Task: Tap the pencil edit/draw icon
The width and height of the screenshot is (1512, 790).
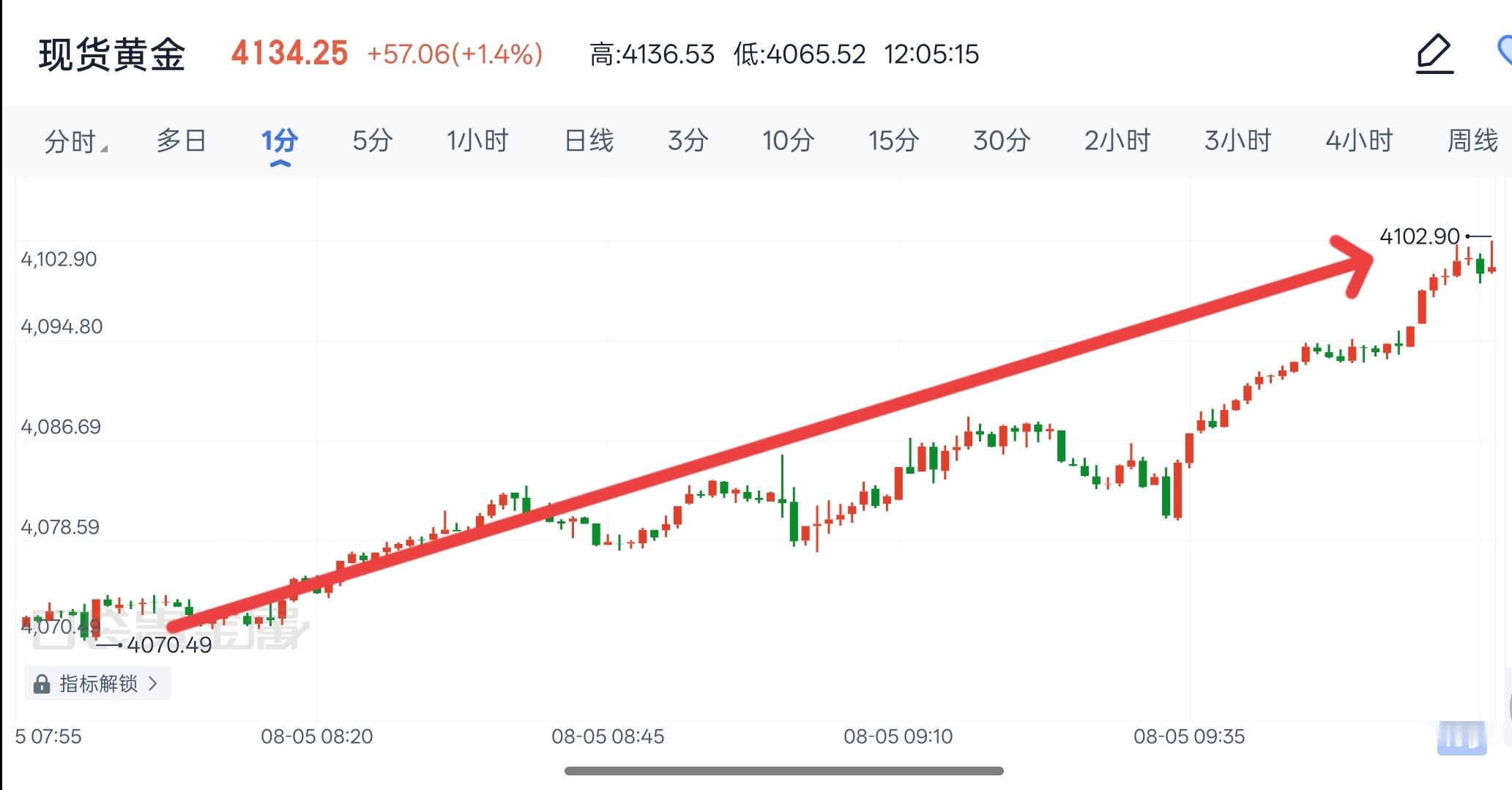Action: pos(1434,53)
